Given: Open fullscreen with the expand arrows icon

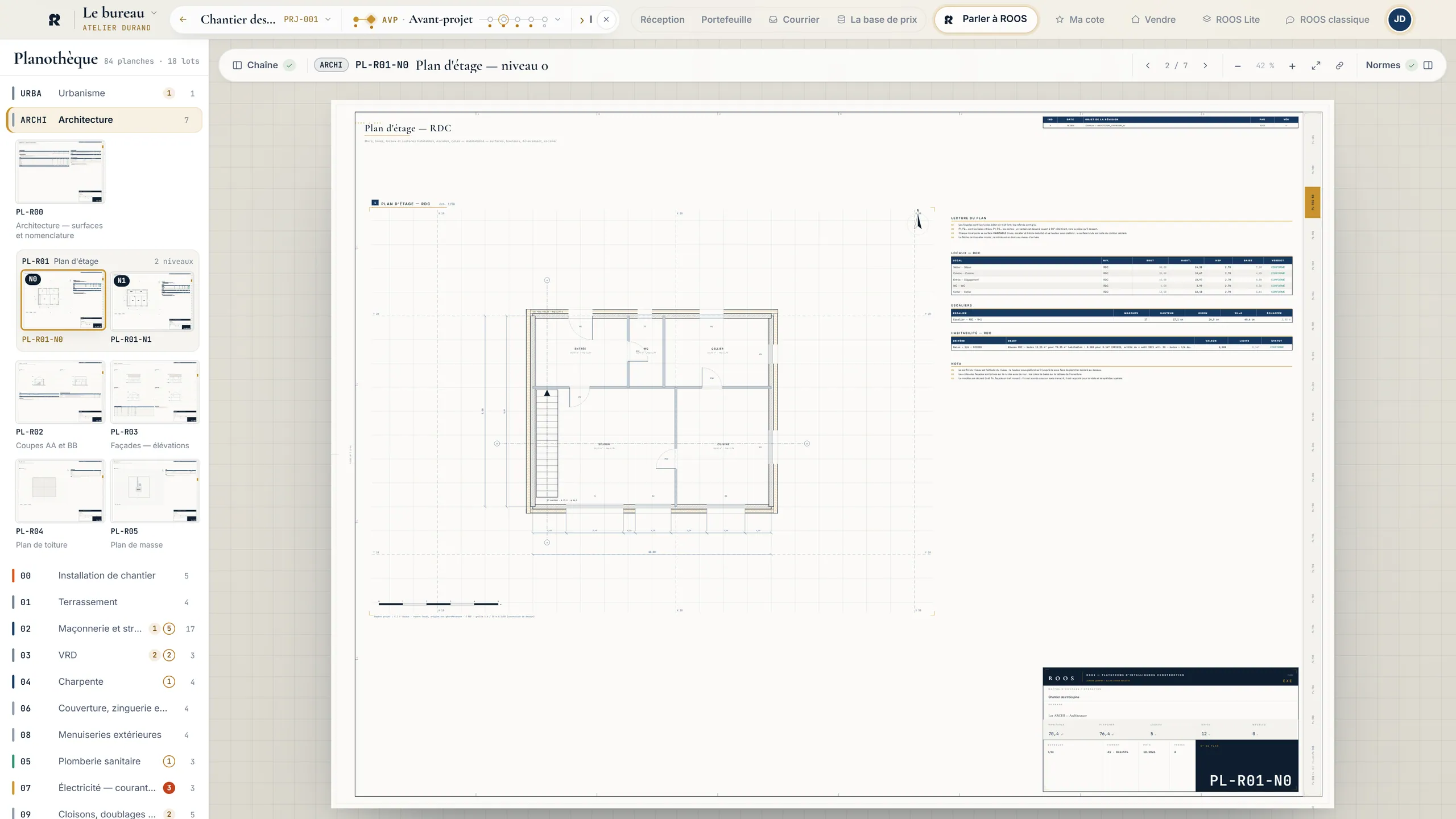Looking at the screenshot, I should tap(1316, 66).
